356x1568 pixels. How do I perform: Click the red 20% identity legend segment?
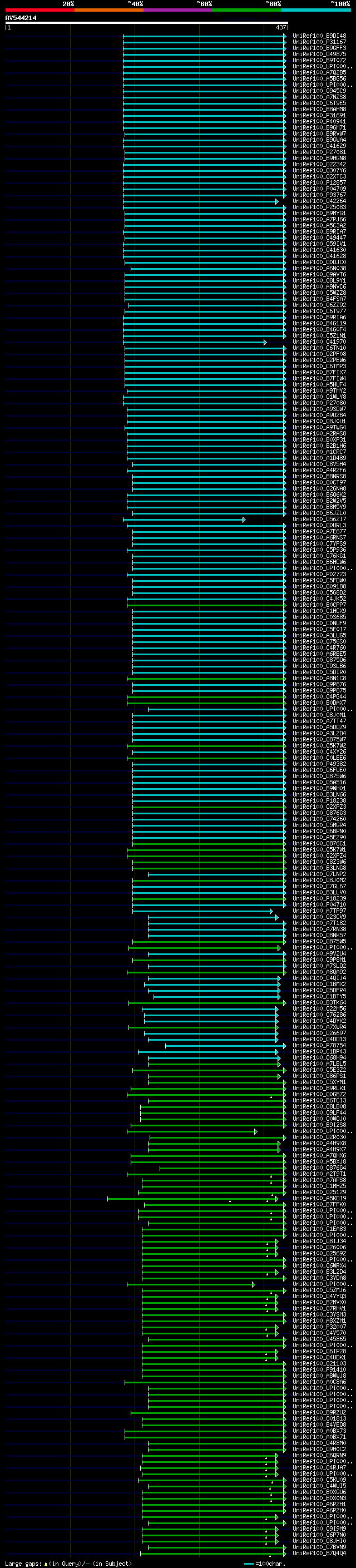pos(39,10)
